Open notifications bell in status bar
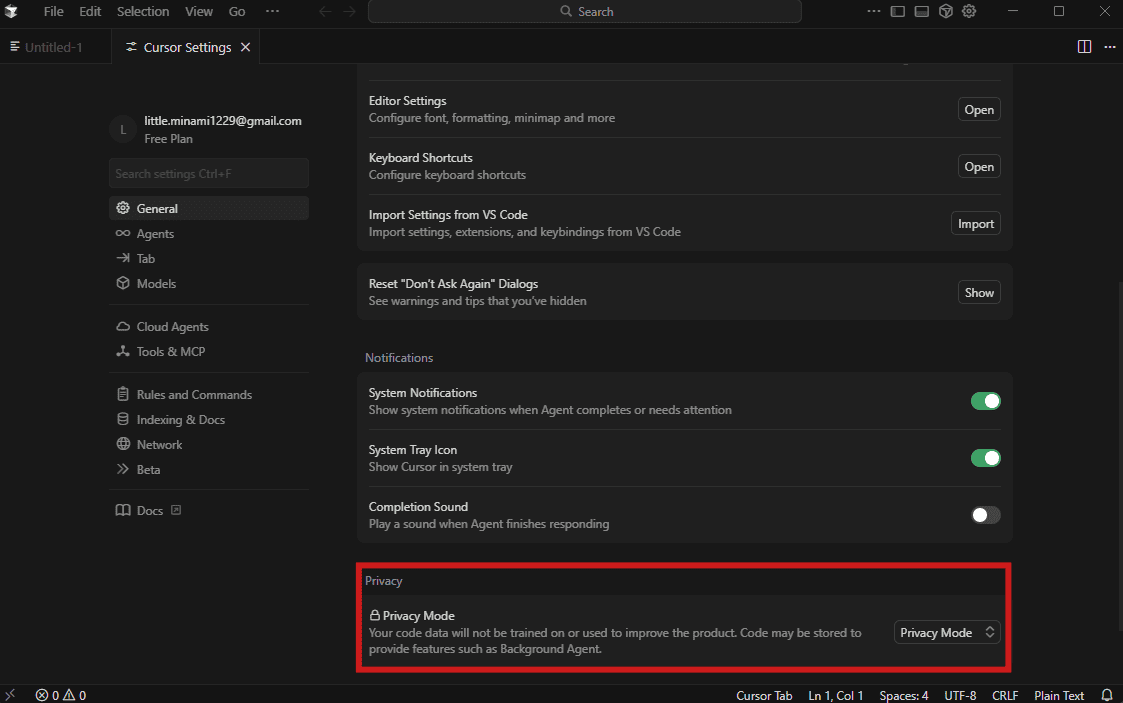 (1107, 695)
